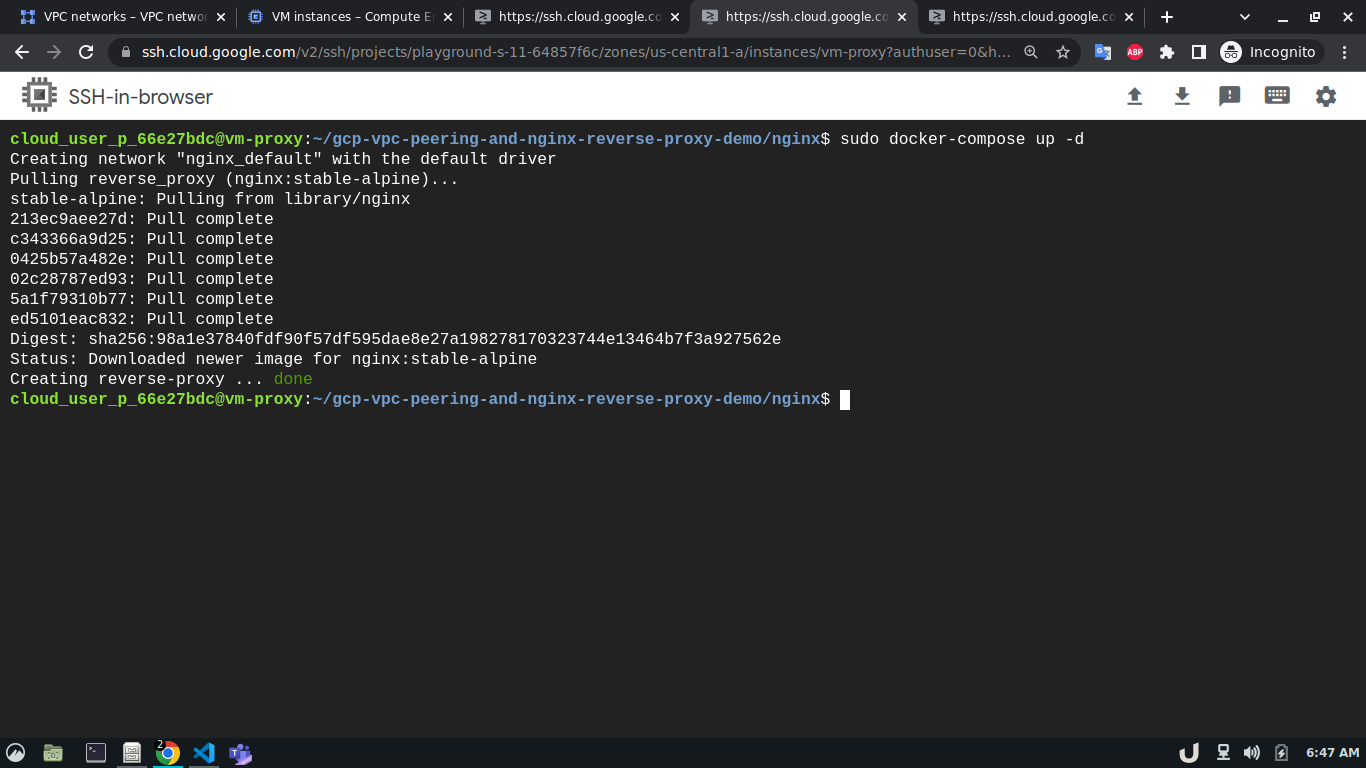Click 'Creating network "nginx_default"' line
The image size is (1366, 768).
[283, 159]
